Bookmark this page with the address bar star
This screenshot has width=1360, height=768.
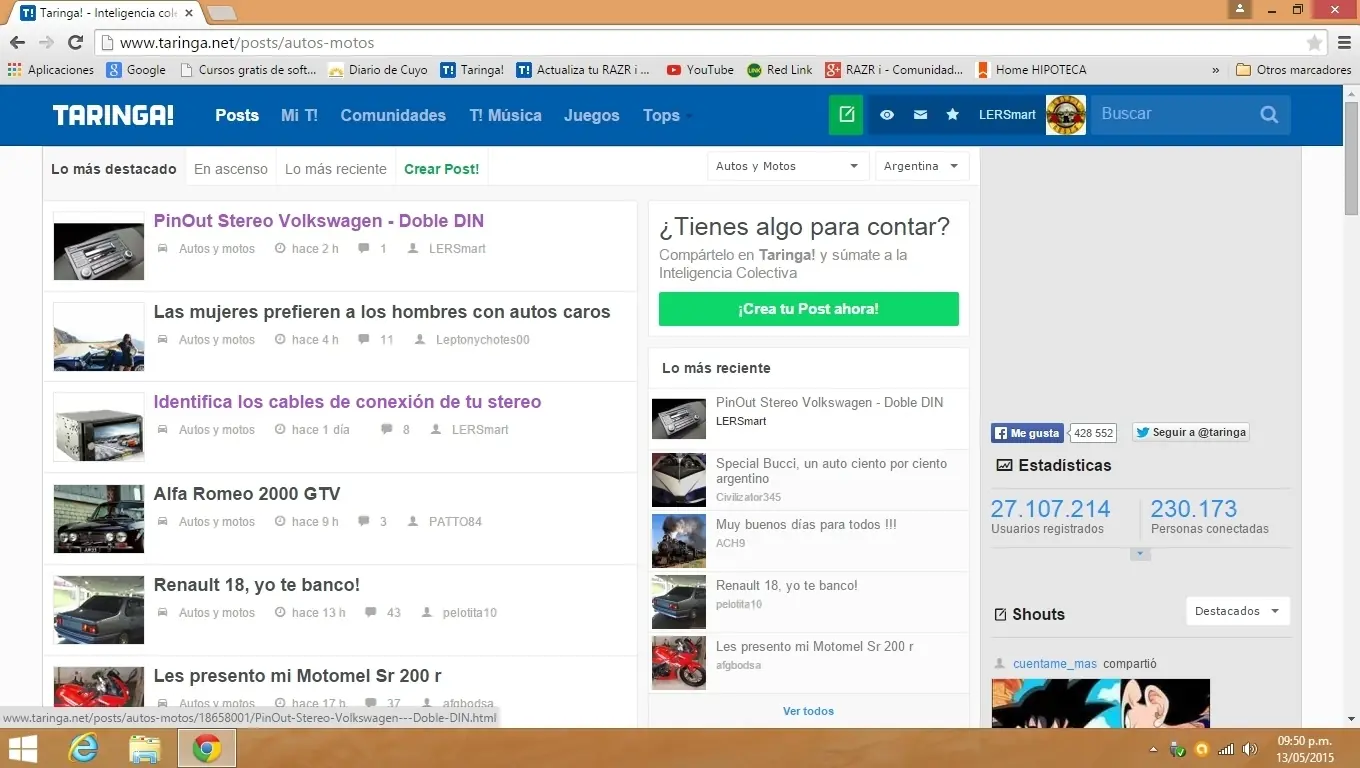click(1315, 43)
